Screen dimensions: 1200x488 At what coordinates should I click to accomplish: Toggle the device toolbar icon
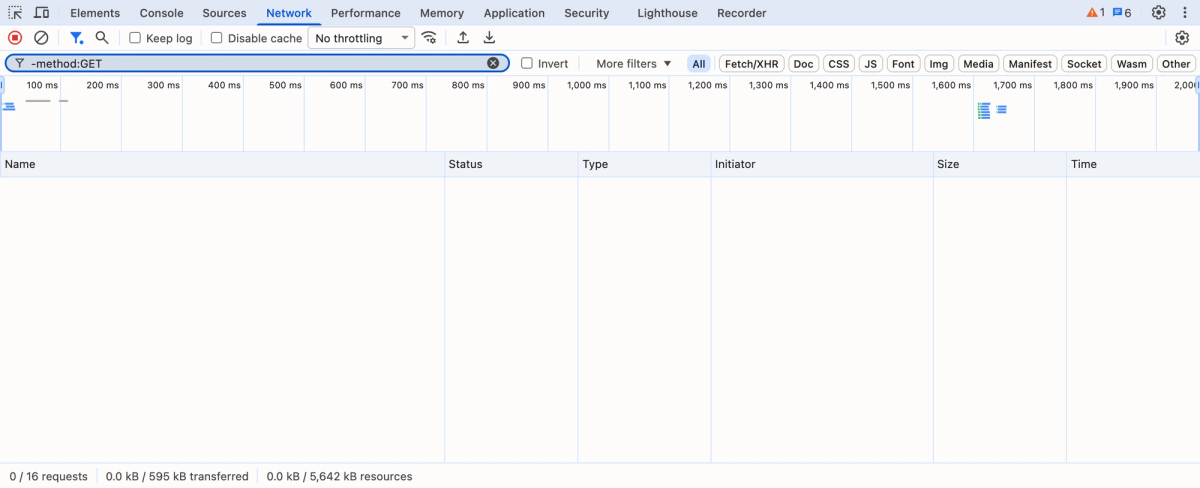point(42,13)
